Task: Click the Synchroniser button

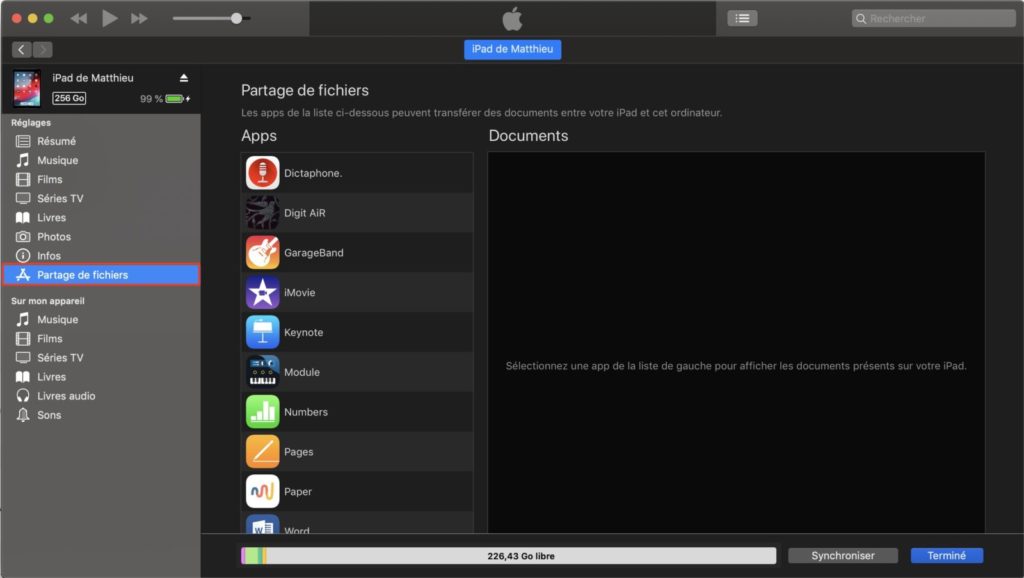Action: (842, 556)
